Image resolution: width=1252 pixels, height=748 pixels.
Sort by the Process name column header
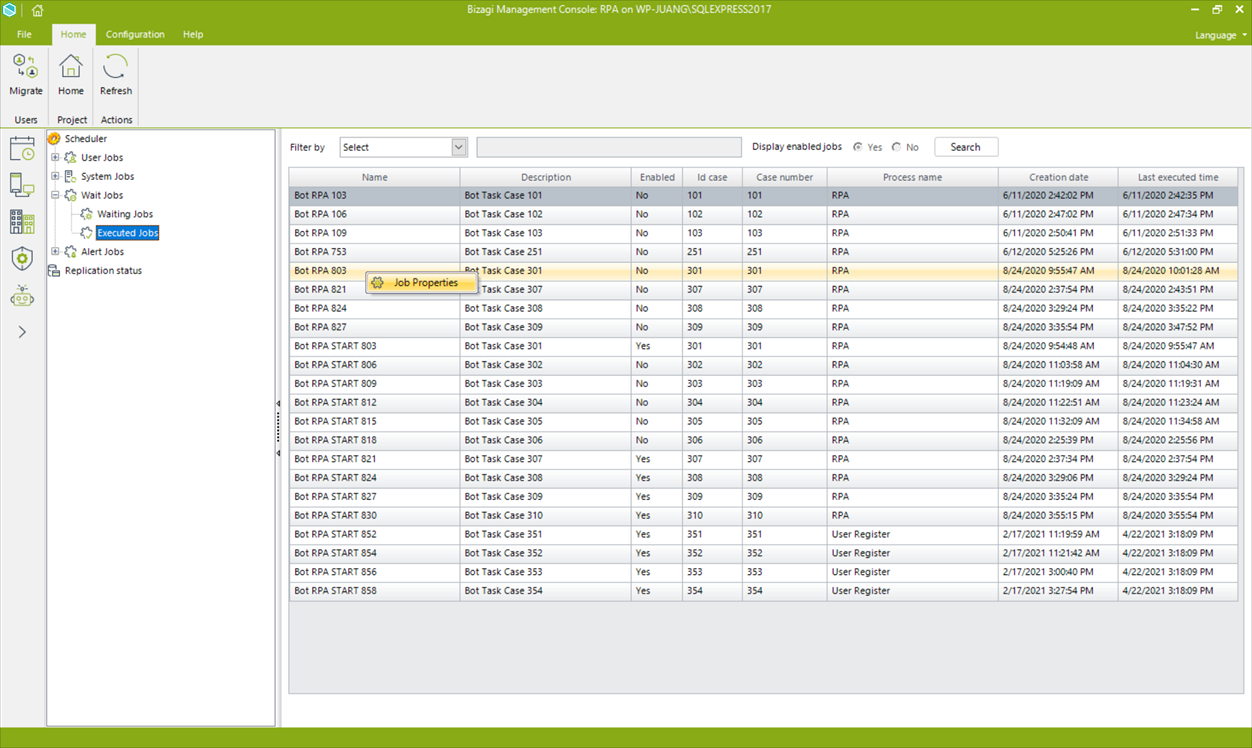coord(913,177)
